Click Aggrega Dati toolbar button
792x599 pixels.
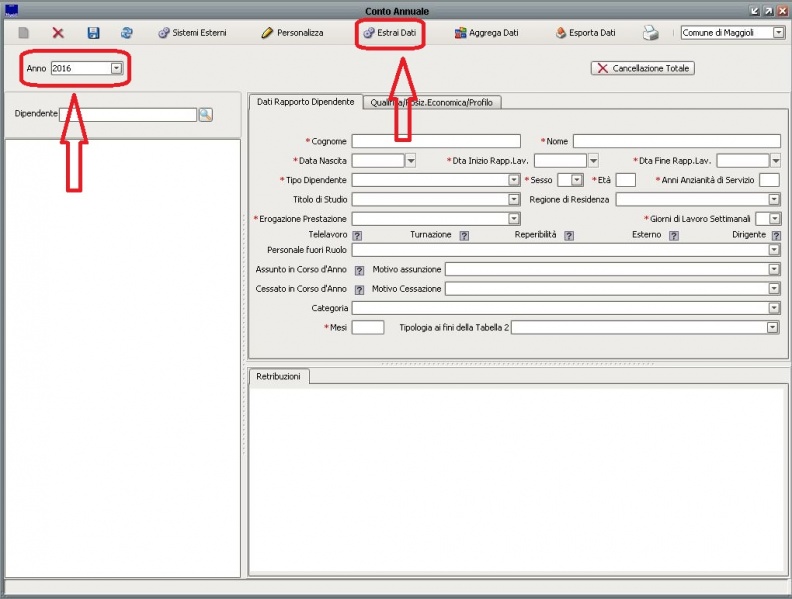[486, 33]
